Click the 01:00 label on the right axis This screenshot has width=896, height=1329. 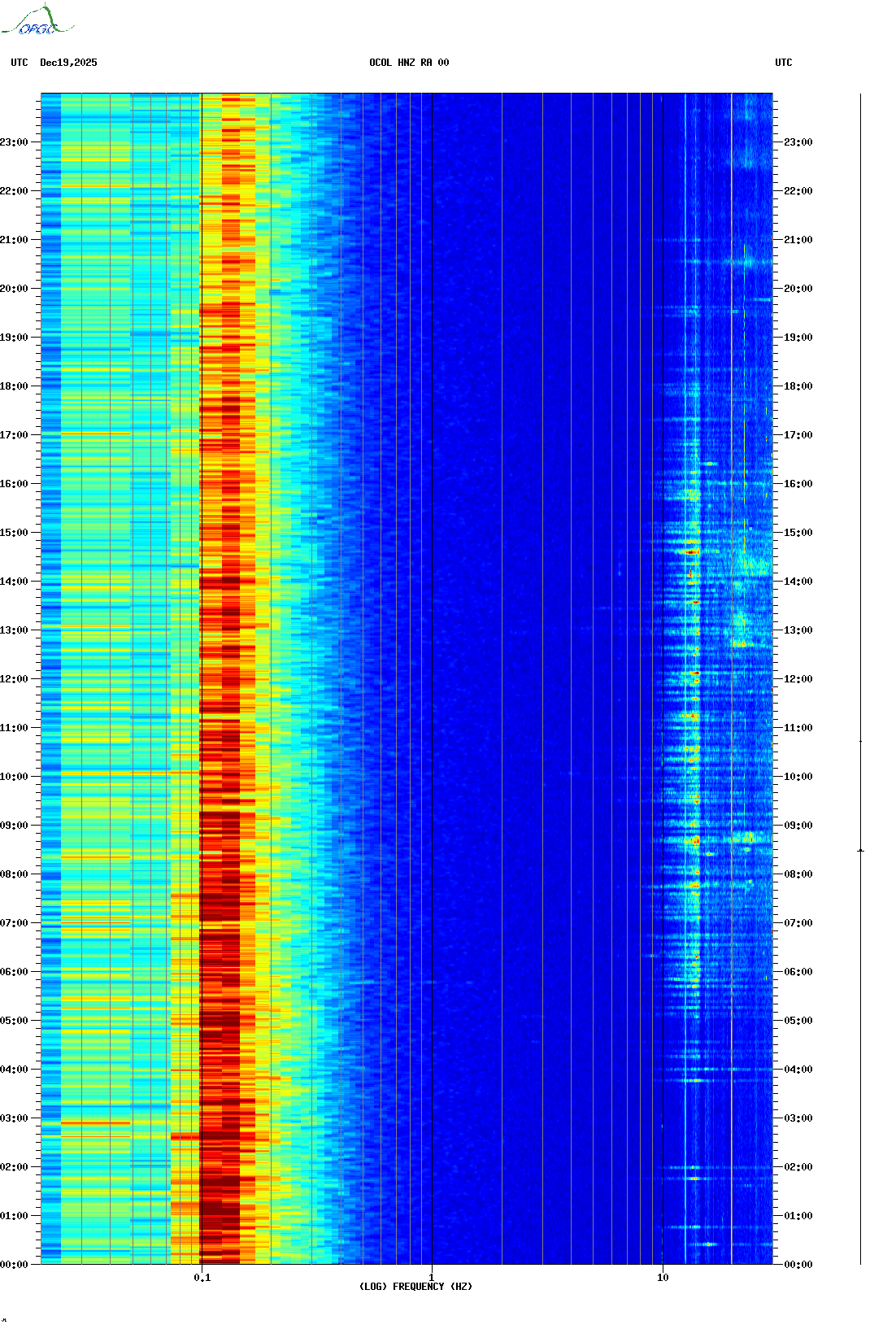tap(798, 1216)
